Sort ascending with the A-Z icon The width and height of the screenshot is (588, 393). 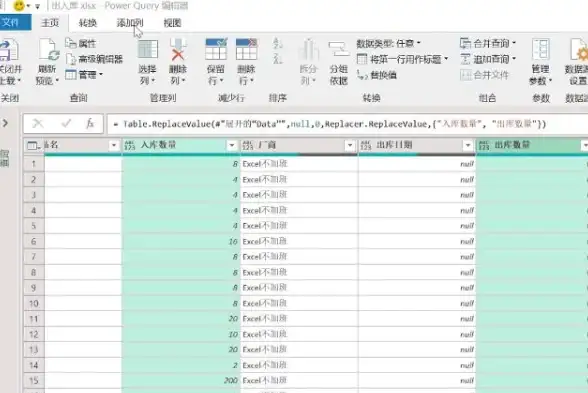pos(278,43)
